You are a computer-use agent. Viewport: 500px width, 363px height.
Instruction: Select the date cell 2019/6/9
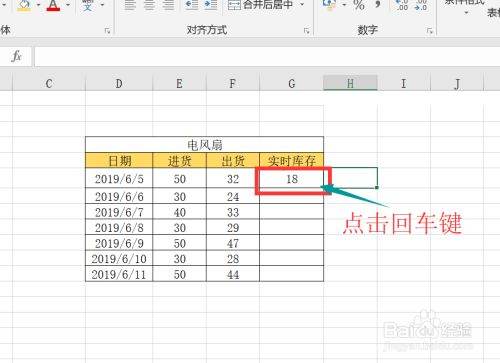[x=119, y=243]
